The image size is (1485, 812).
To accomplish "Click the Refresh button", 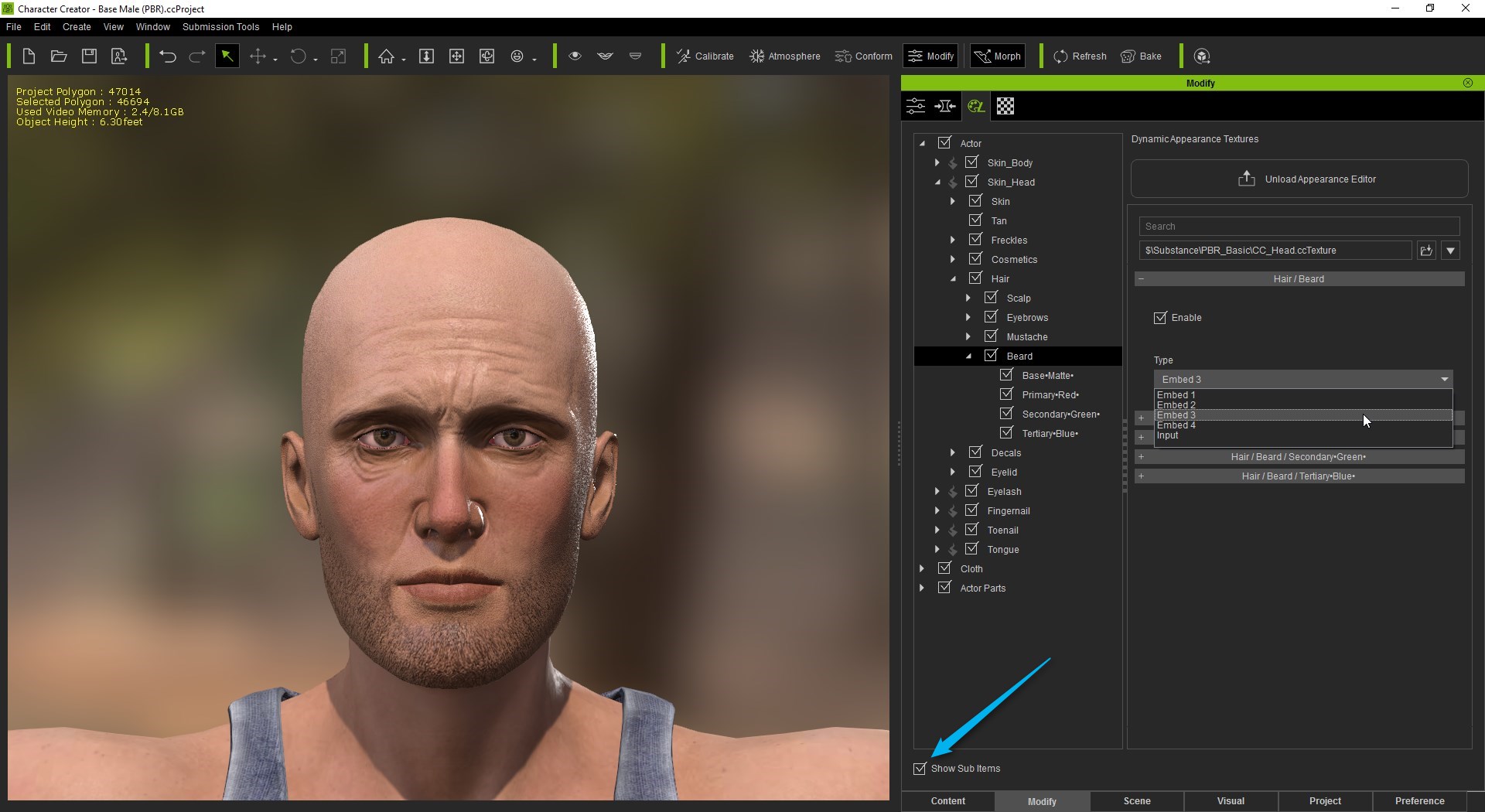I will pos(1080,56).
